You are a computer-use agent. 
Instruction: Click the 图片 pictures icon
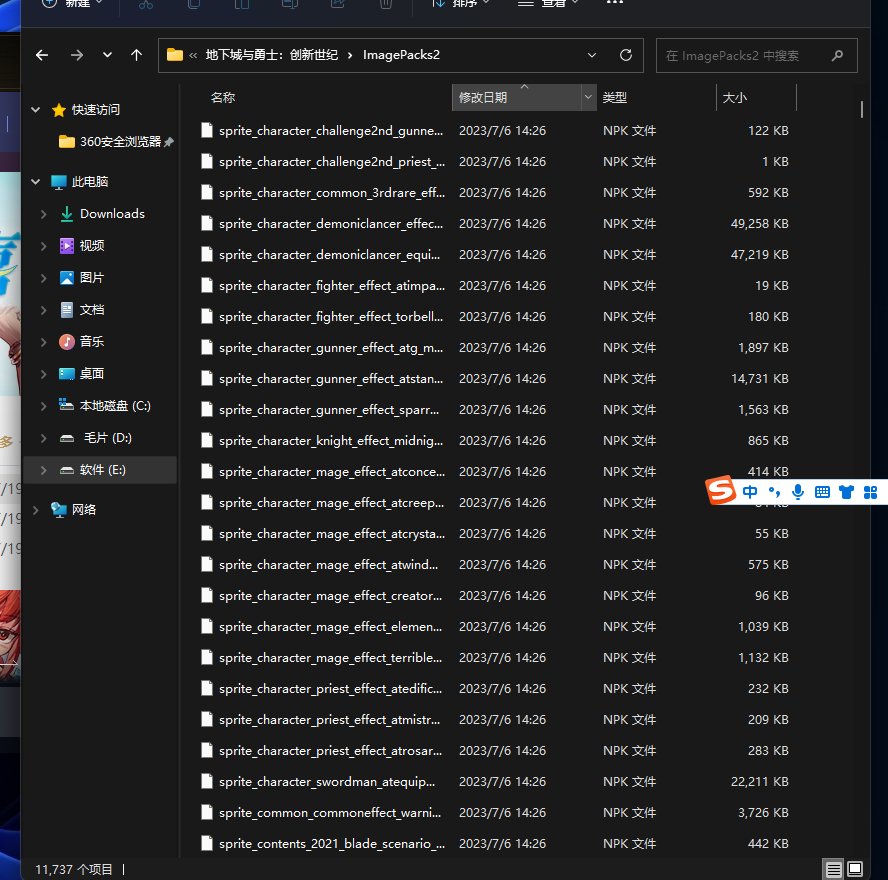point(67,277)
